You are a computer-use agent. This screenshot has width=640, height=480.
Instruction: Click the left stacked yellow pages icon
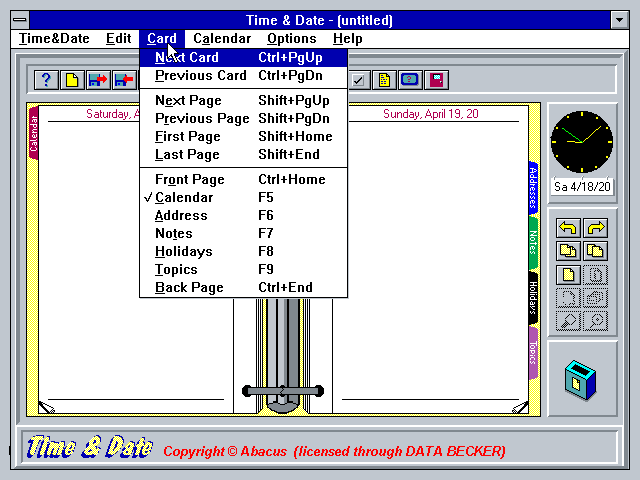(x=568, y=251)
